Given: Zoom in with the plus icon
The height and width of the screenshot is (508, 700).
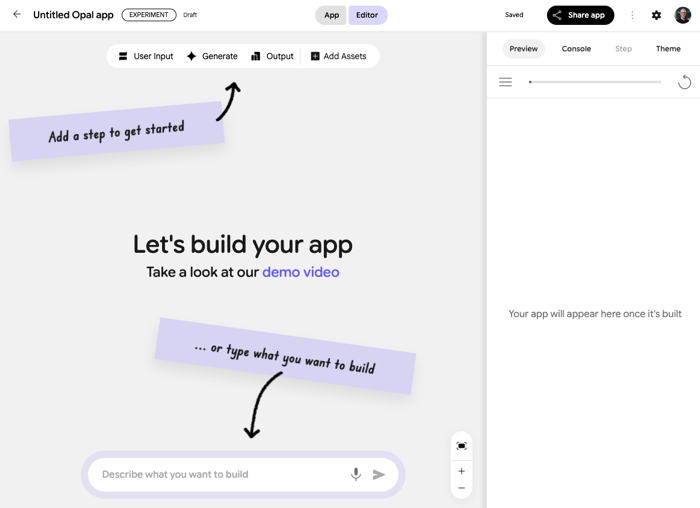Looking at the screenshot, I should click(x=461, y=471).
